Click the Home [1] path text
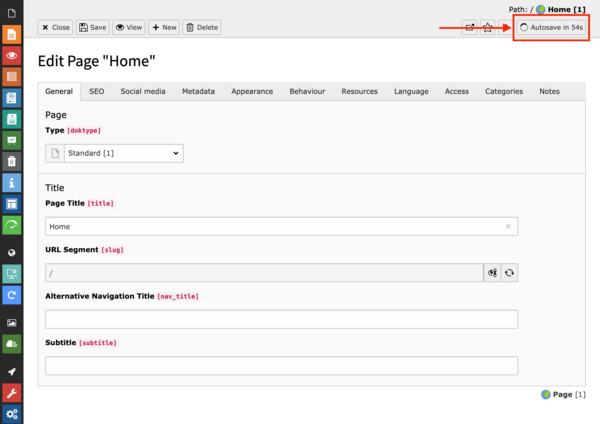The height and width of the screenshot is (424, 600). tap(566, 10)
